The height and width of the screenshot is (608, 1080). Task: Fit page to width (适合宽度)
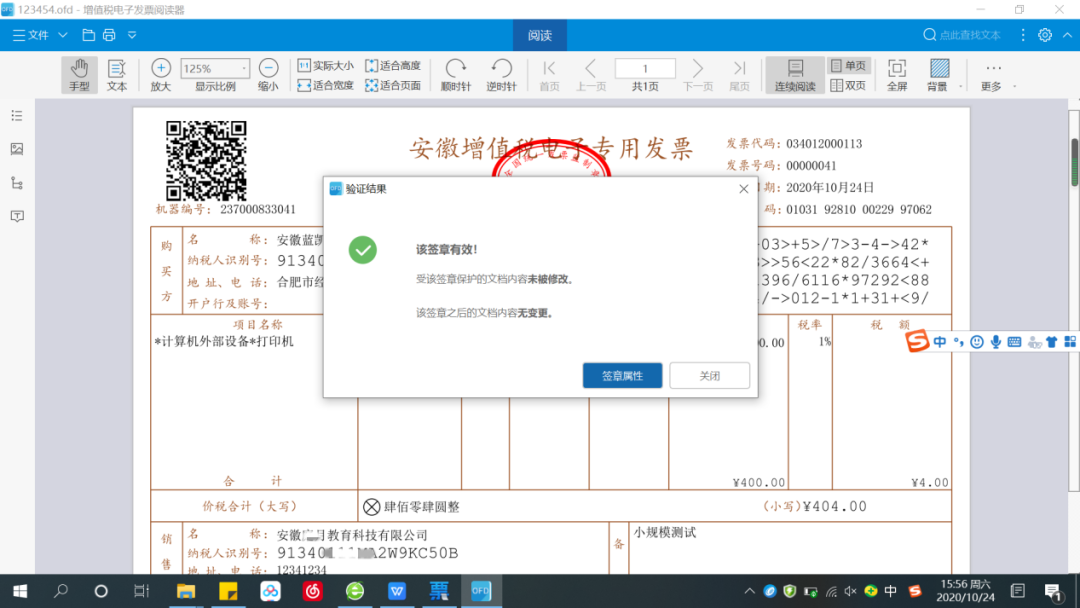click(325, 85)
